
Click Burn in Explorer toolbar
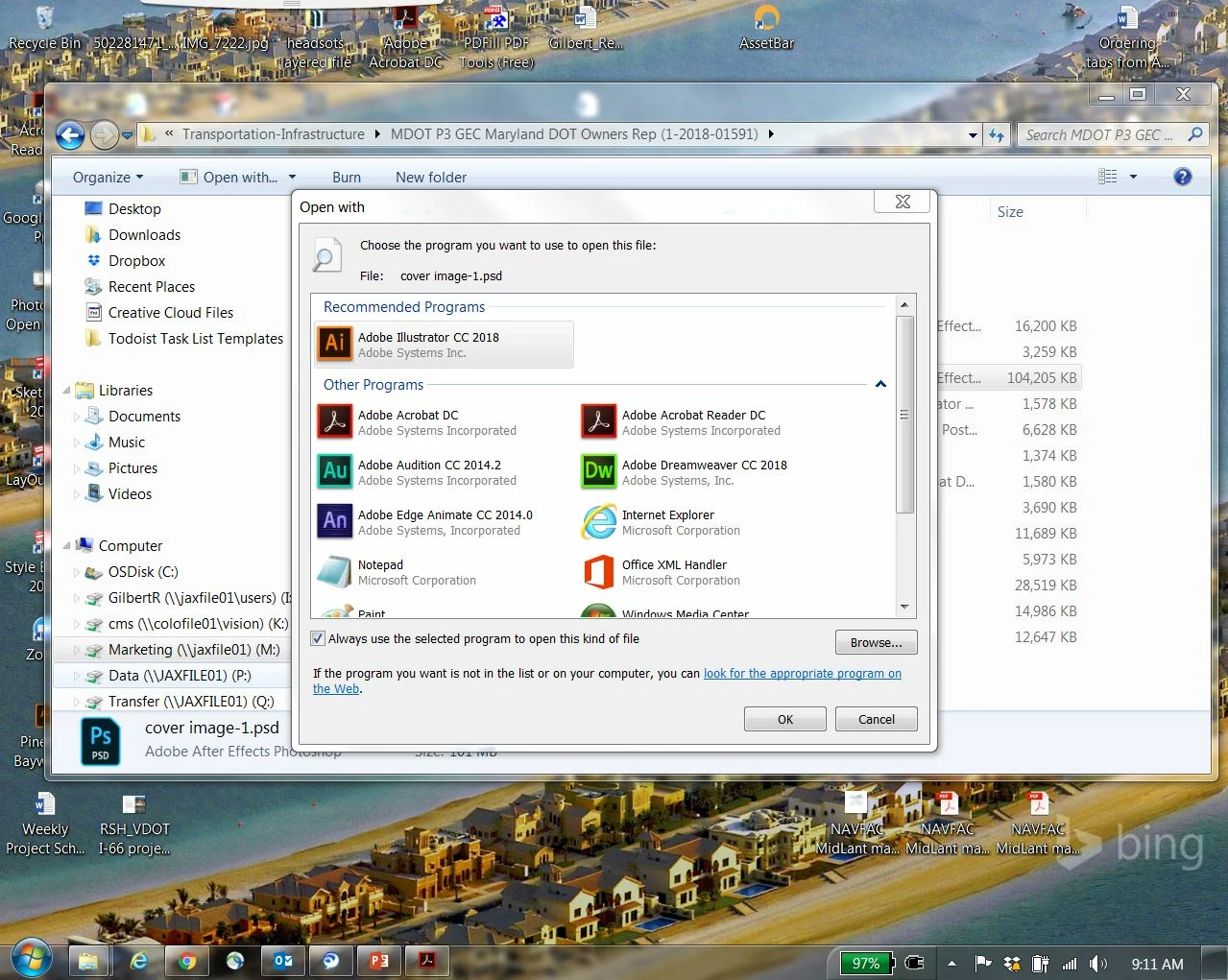[x=347, y=178]
